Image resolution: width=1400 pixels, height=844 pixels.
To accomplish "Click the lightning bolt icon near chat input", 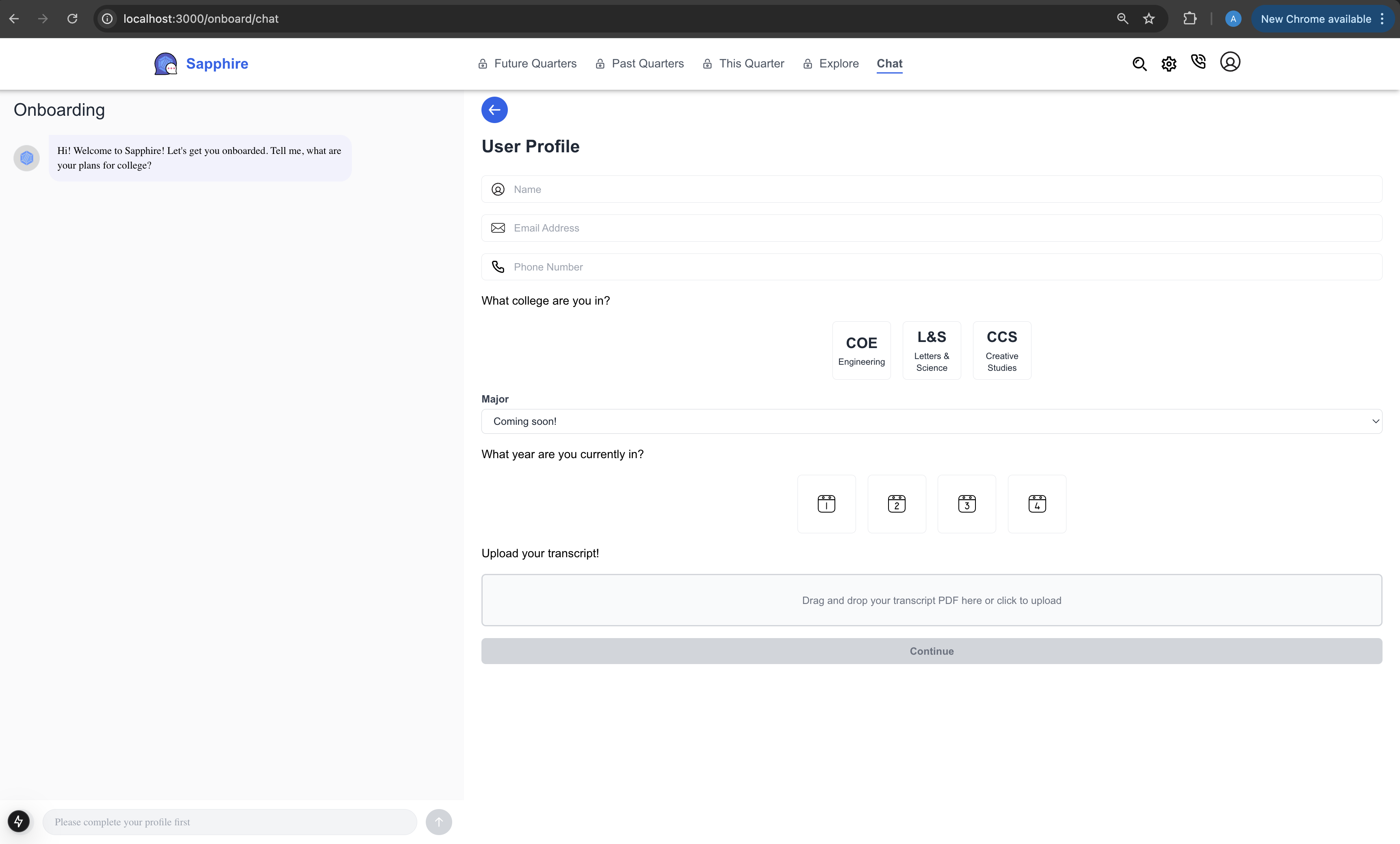I will pyautogui.click(x=19, y=821).
